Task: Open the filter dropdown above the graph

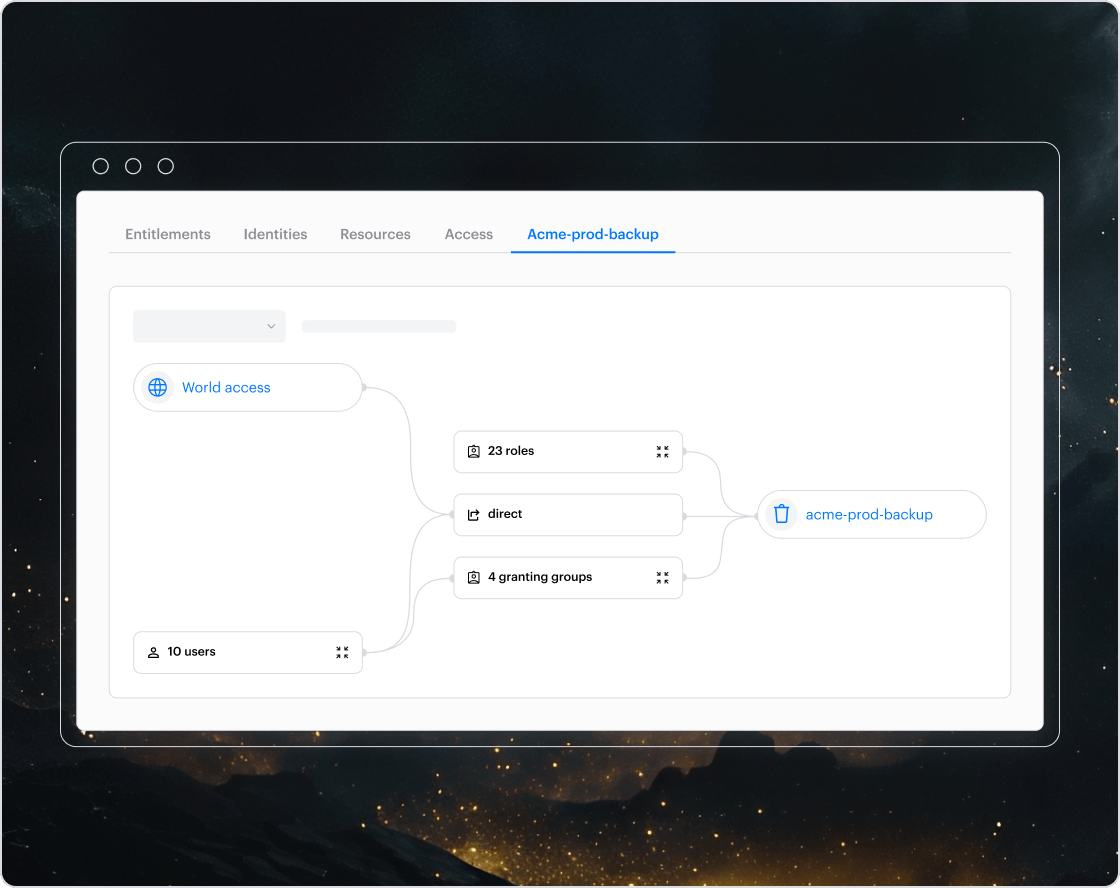Action: point(209,326)
